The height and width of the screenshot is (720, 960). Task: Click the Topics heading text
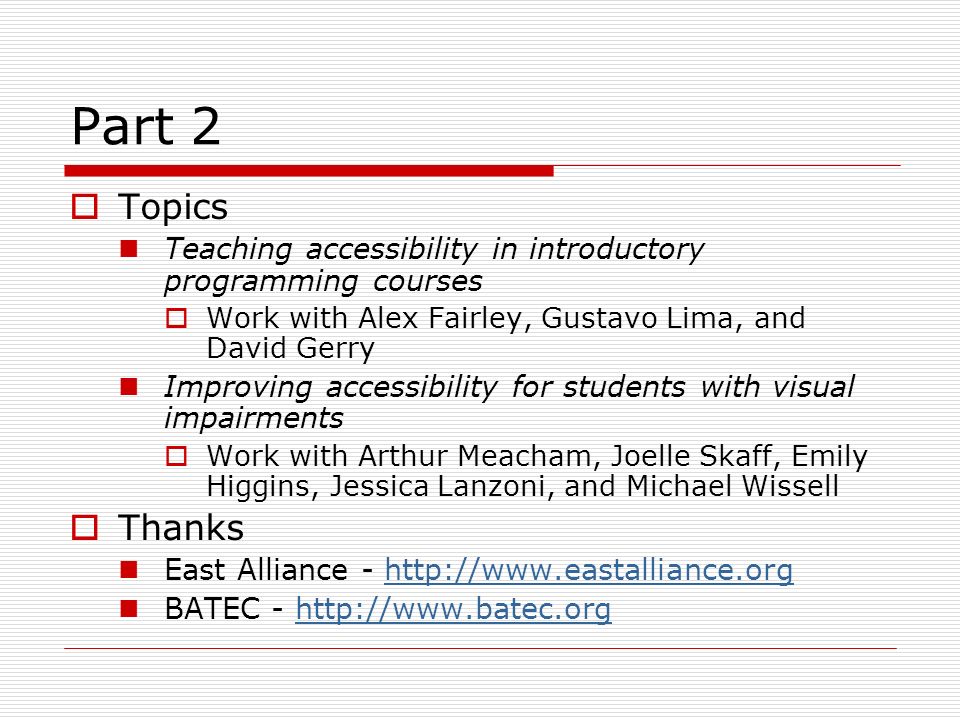[173, 207]
